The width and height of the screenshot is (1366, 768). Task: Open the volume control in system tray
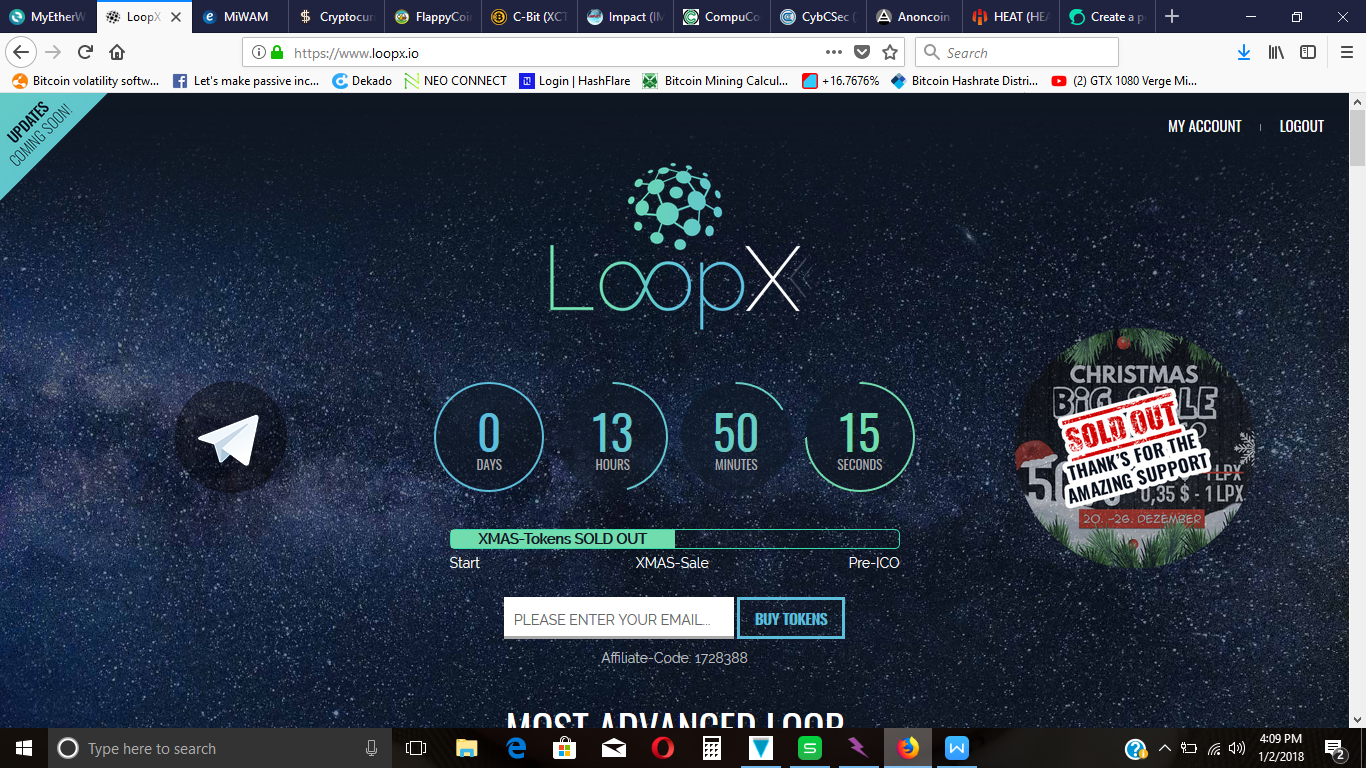tap(1237, 748)
